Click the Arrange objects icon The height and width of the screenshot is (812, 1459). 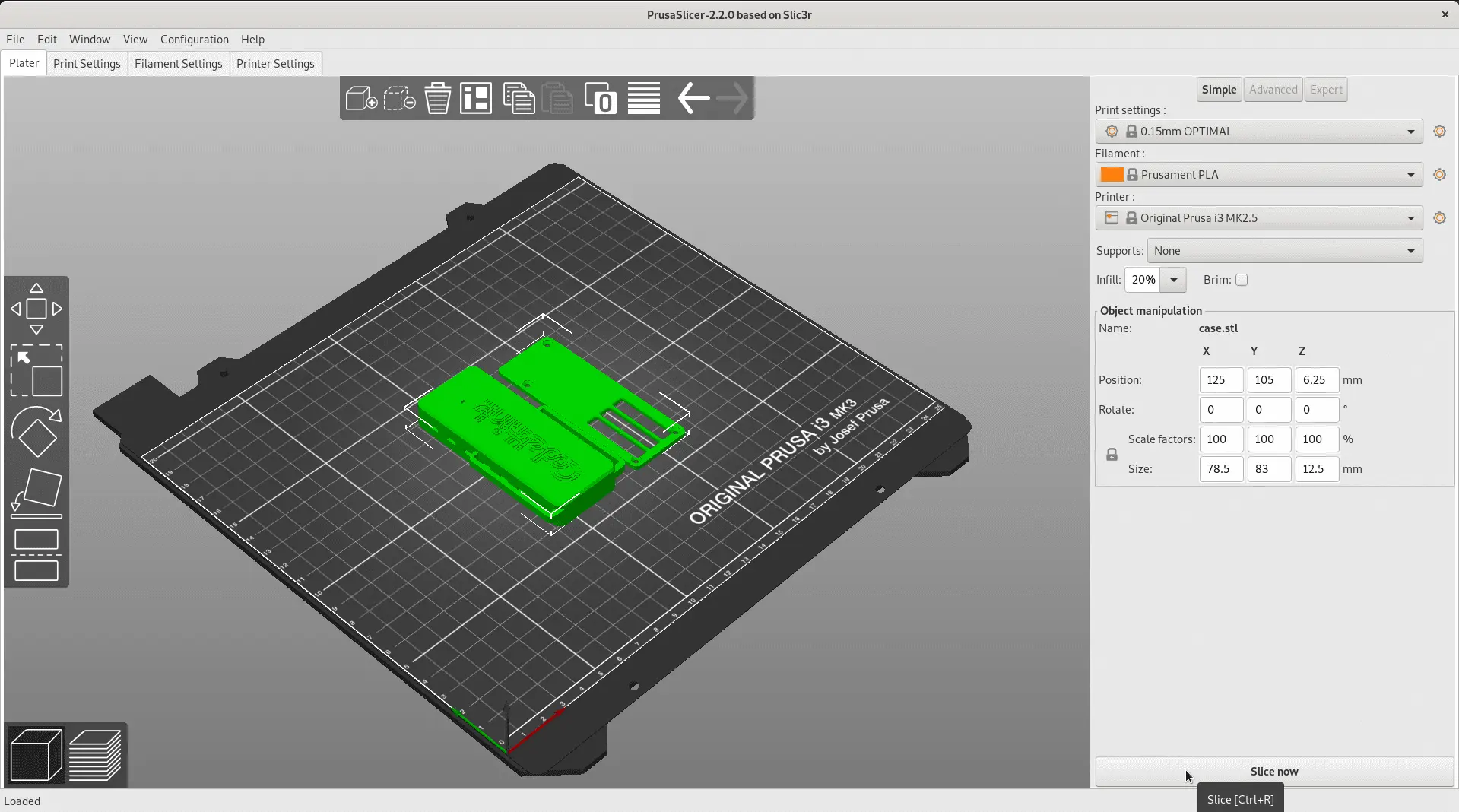pyautogui.click(x=476, y=98)
